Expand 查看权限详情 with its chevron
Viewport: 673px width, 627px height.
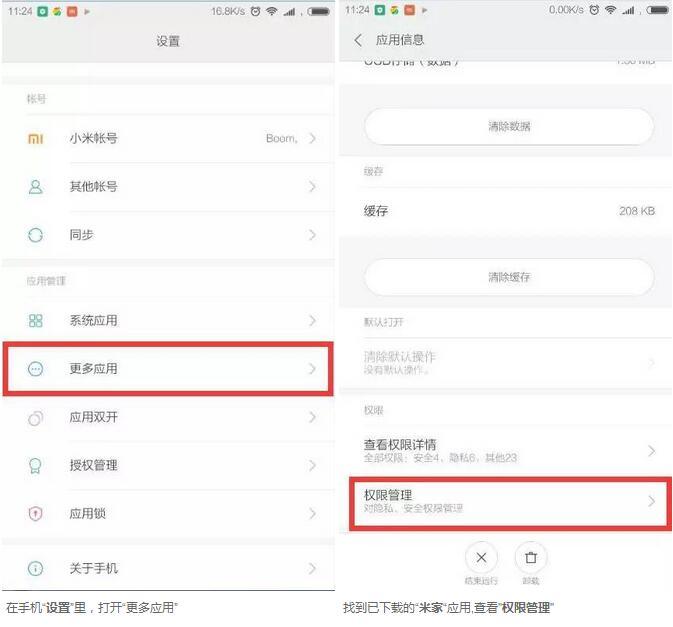pos(652,451)
